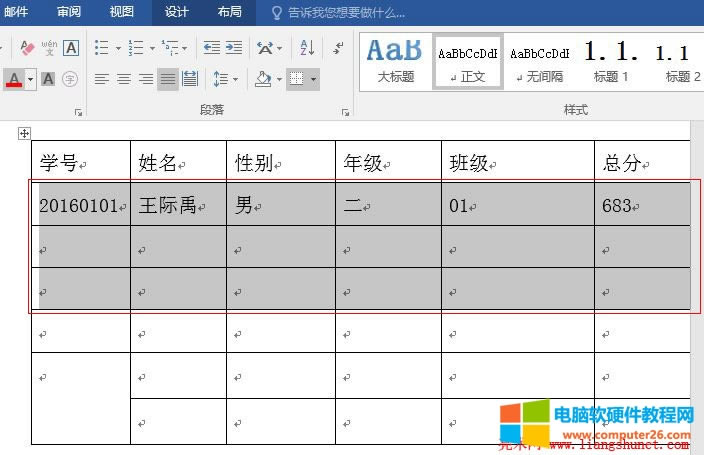Expand shading color dropdown arrow
This screenshot has width=704, height=455.
pos(279,80)
